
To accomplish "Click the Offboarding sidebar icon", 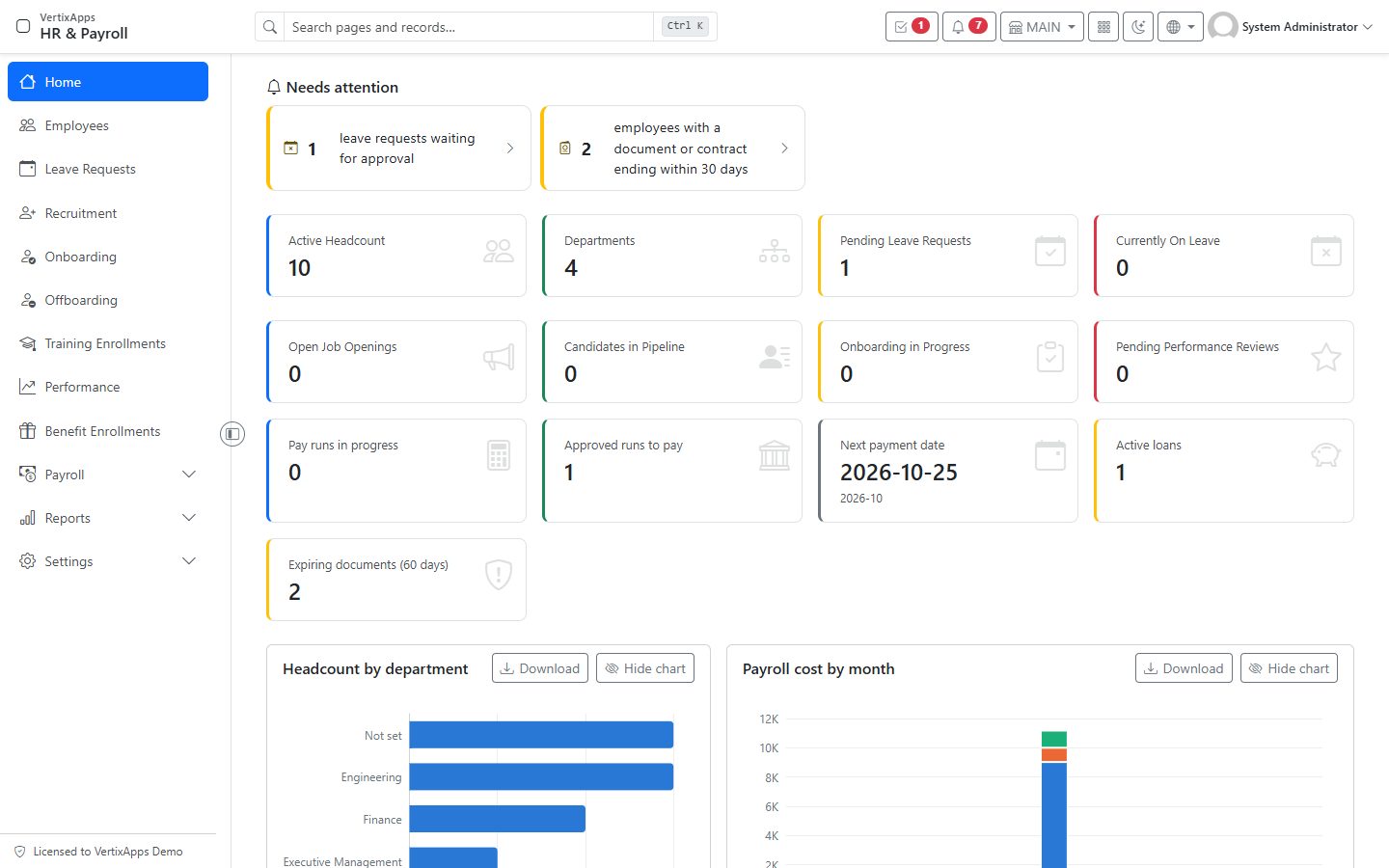I will [28, 300].
